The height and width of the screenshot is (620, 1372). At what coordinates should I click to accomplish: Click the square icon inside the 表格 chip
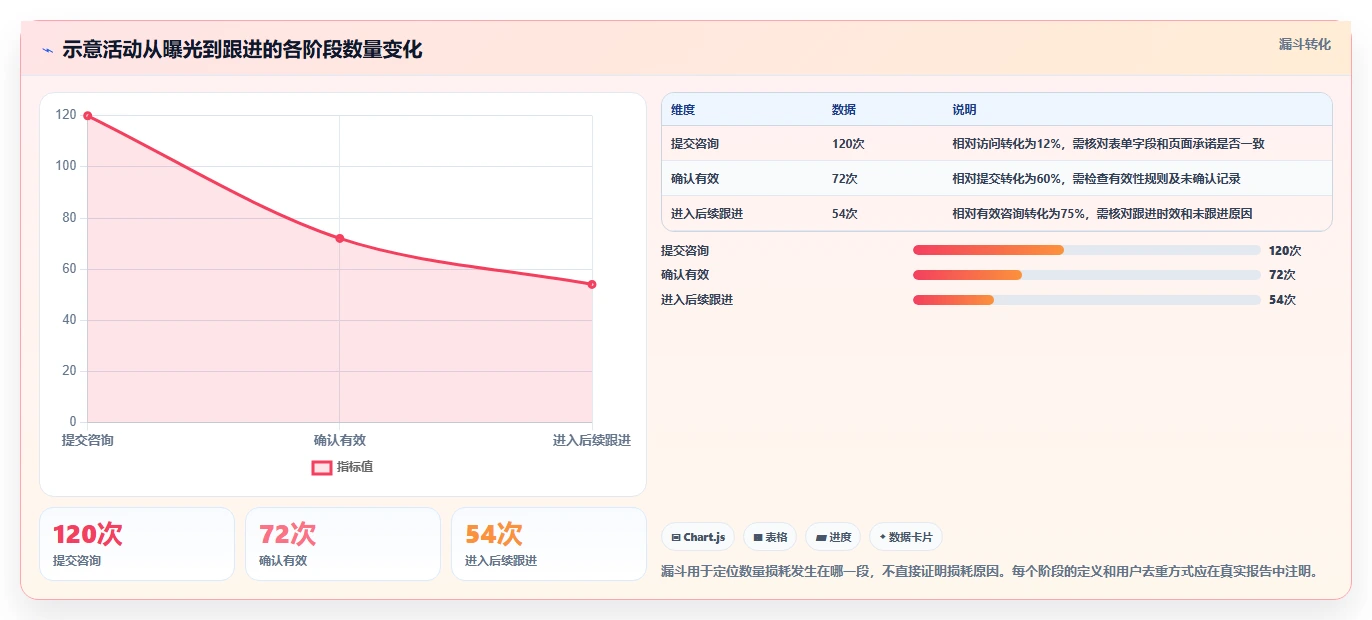(758, 538)
